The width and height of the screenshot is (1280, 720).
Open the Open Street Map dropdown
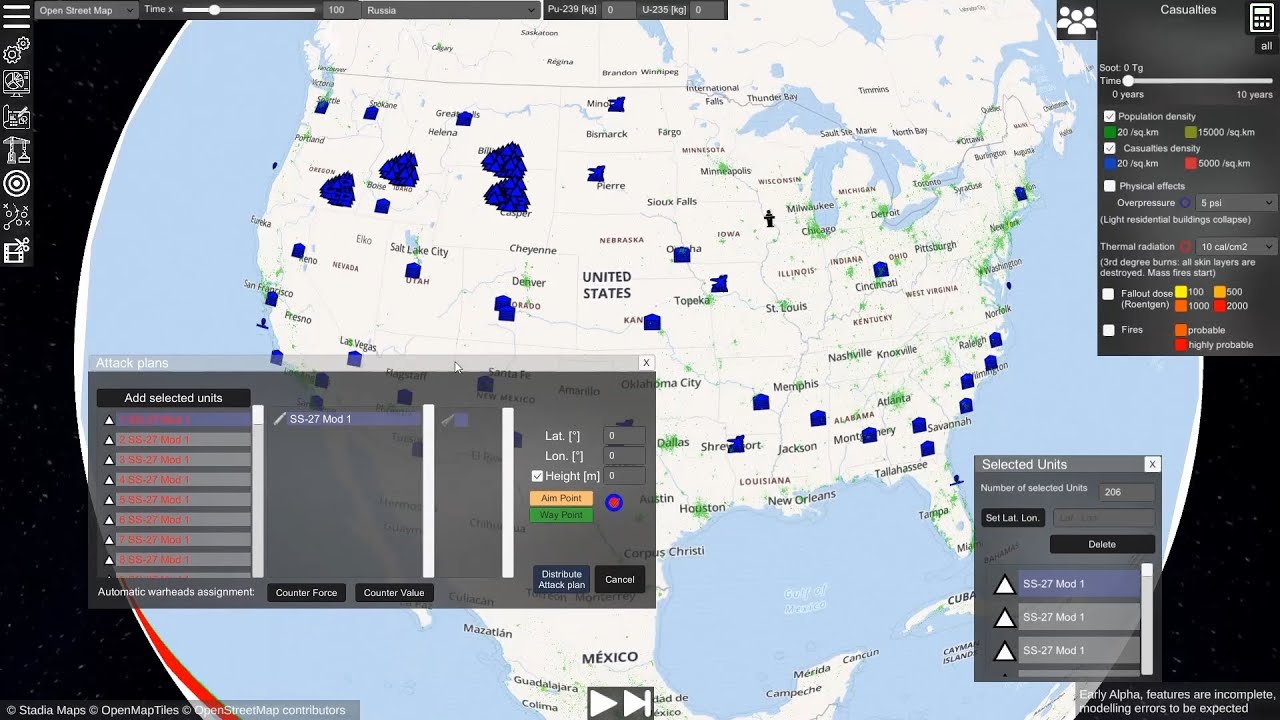(86, 10)
